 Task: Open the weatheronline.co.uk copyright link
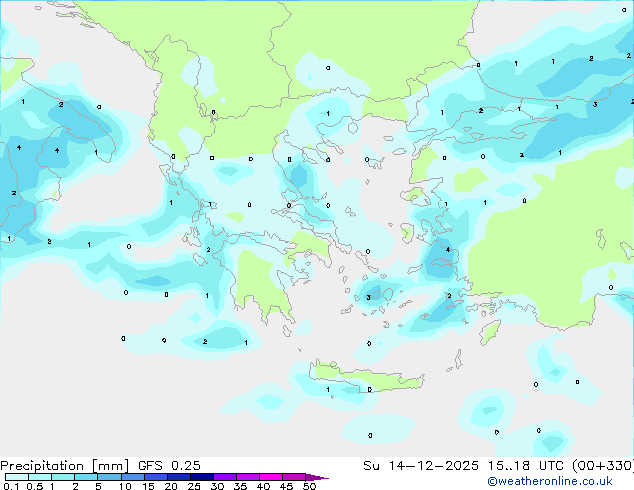tap(549, 481)
